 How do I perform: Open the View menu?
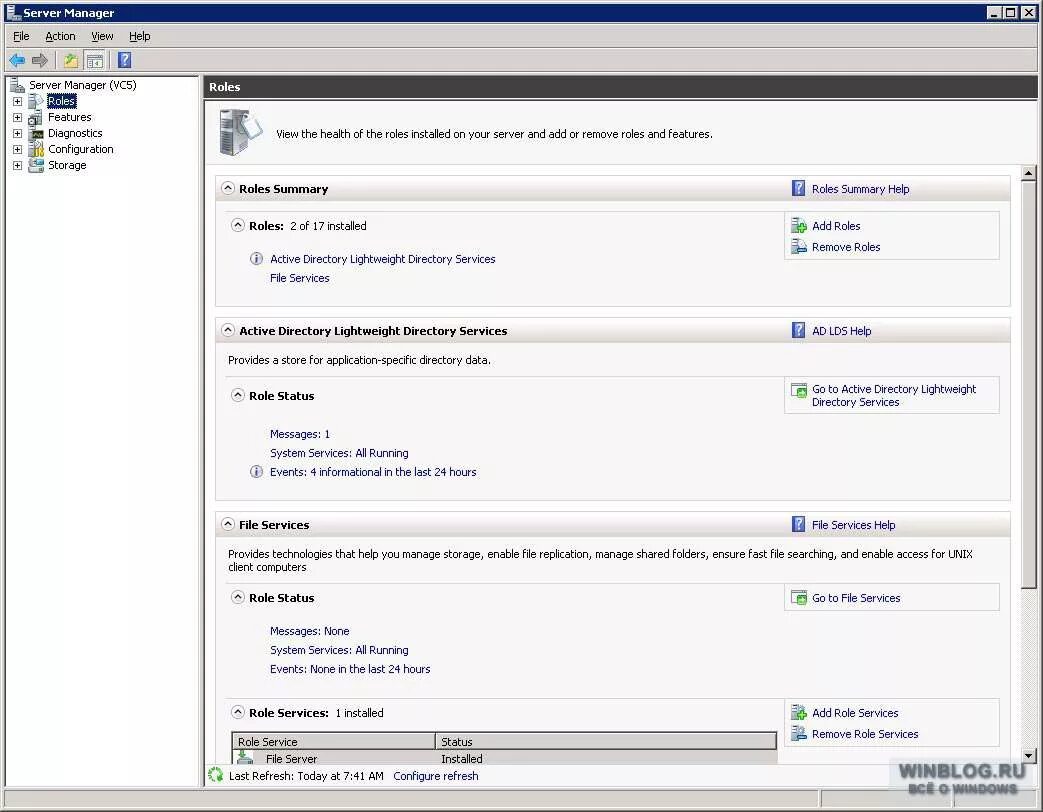[x=102, y=36]
